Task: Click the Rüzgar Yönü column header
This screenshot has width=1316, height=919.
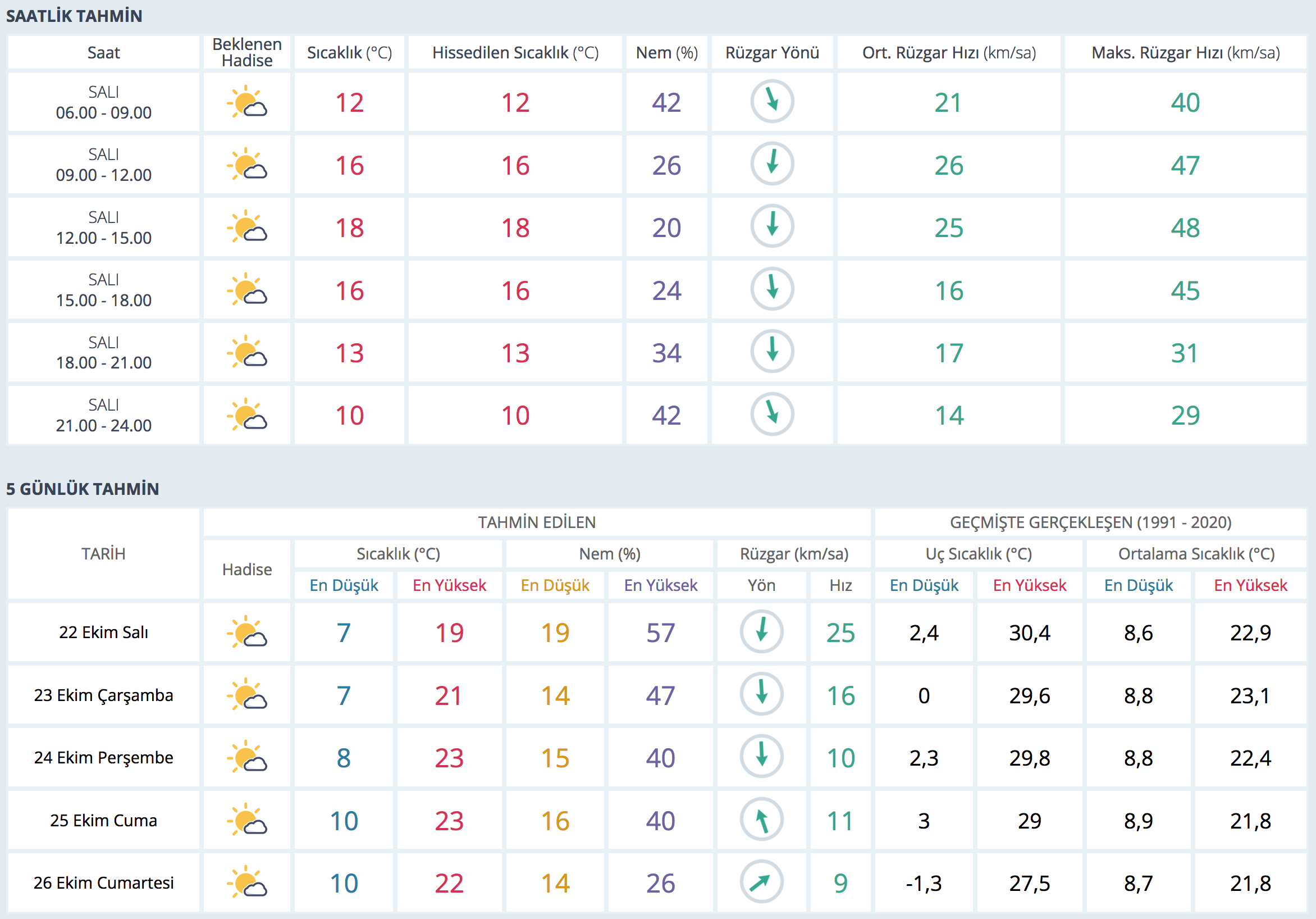Action: pyautogui.click(x=772, y=53)
